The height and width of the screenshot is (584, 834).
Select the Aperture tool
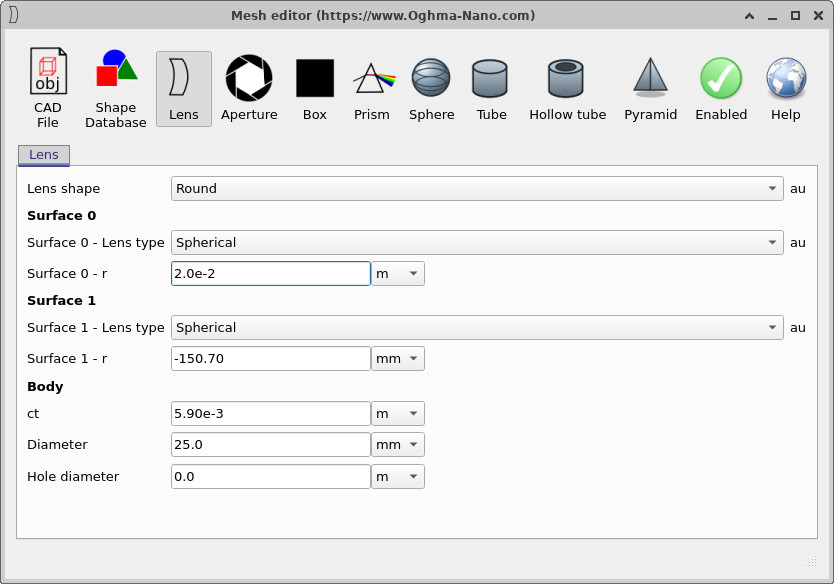click(x=249, y=87)
